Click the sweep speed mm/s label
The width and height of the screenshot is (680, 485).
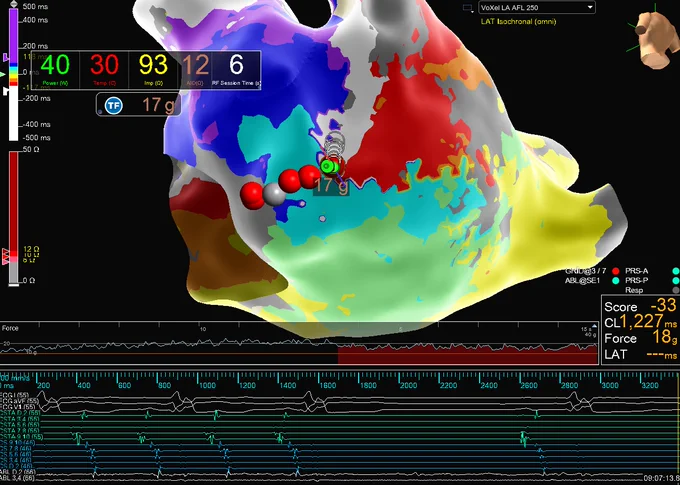[15, 378]
